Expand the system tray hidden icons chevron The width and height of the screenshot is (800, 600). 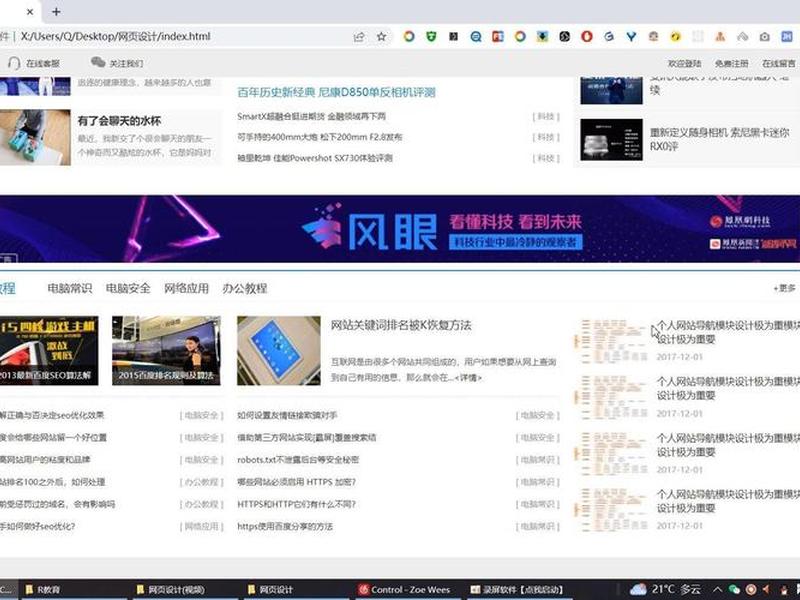[x=717, y=590]
